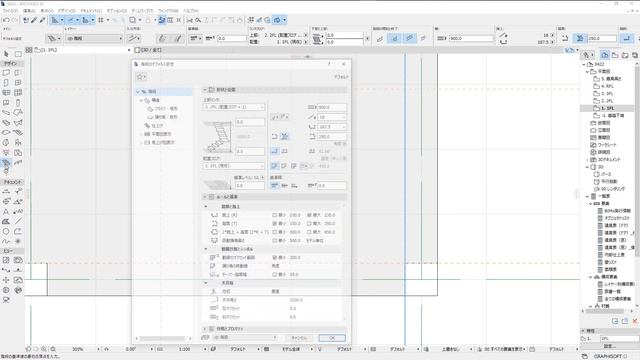Select 構造 in stair settings tree
Viewport: 640px width, 360px height.
156,100
